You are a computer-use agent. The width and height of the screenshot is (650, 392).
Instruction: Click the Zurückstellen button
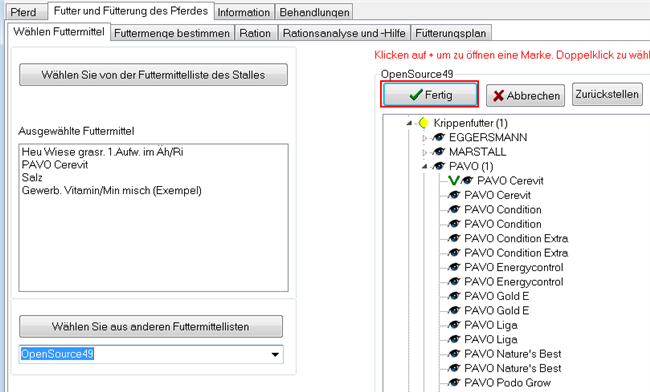coord(607,94)
